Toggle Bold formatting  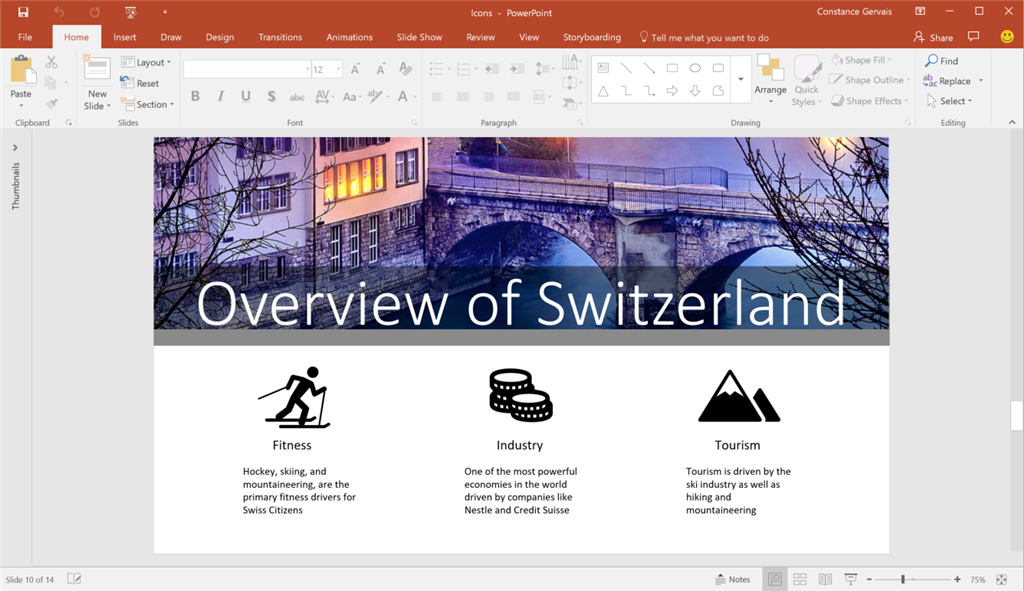click(195, 97)
